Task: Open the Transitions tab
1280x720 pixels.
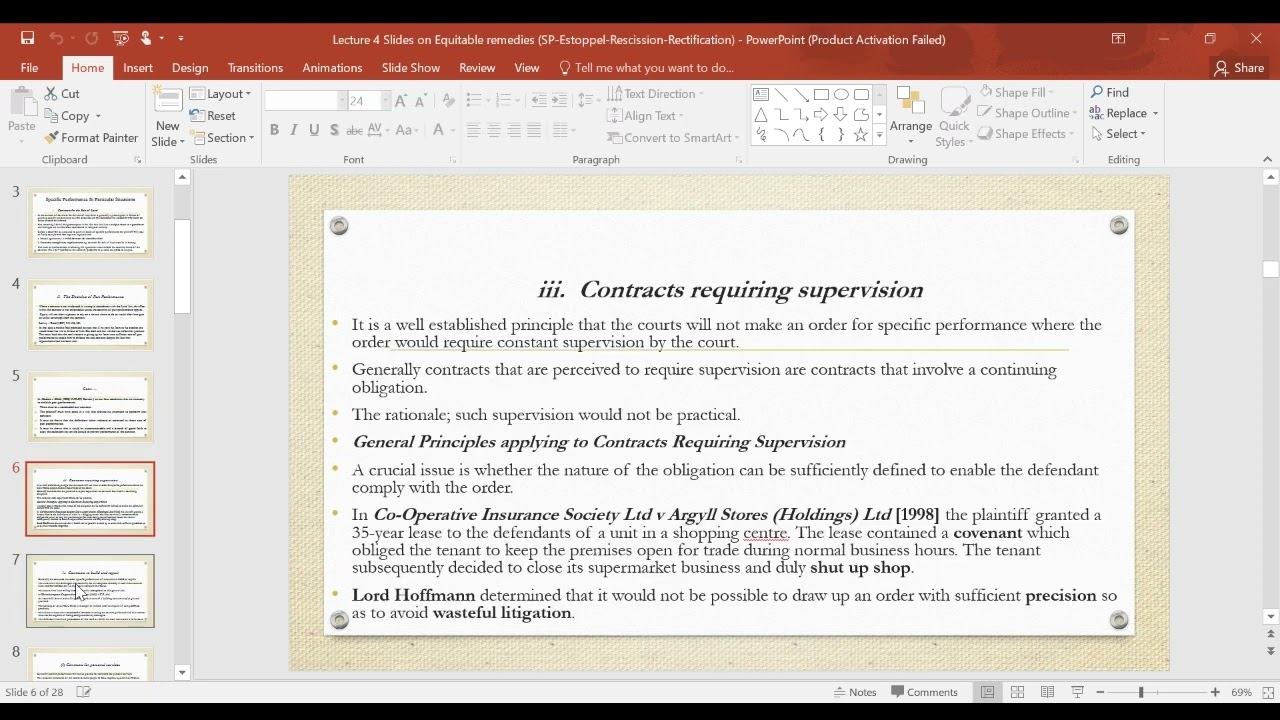Action: pyautogui.click(x=255, y=68)
